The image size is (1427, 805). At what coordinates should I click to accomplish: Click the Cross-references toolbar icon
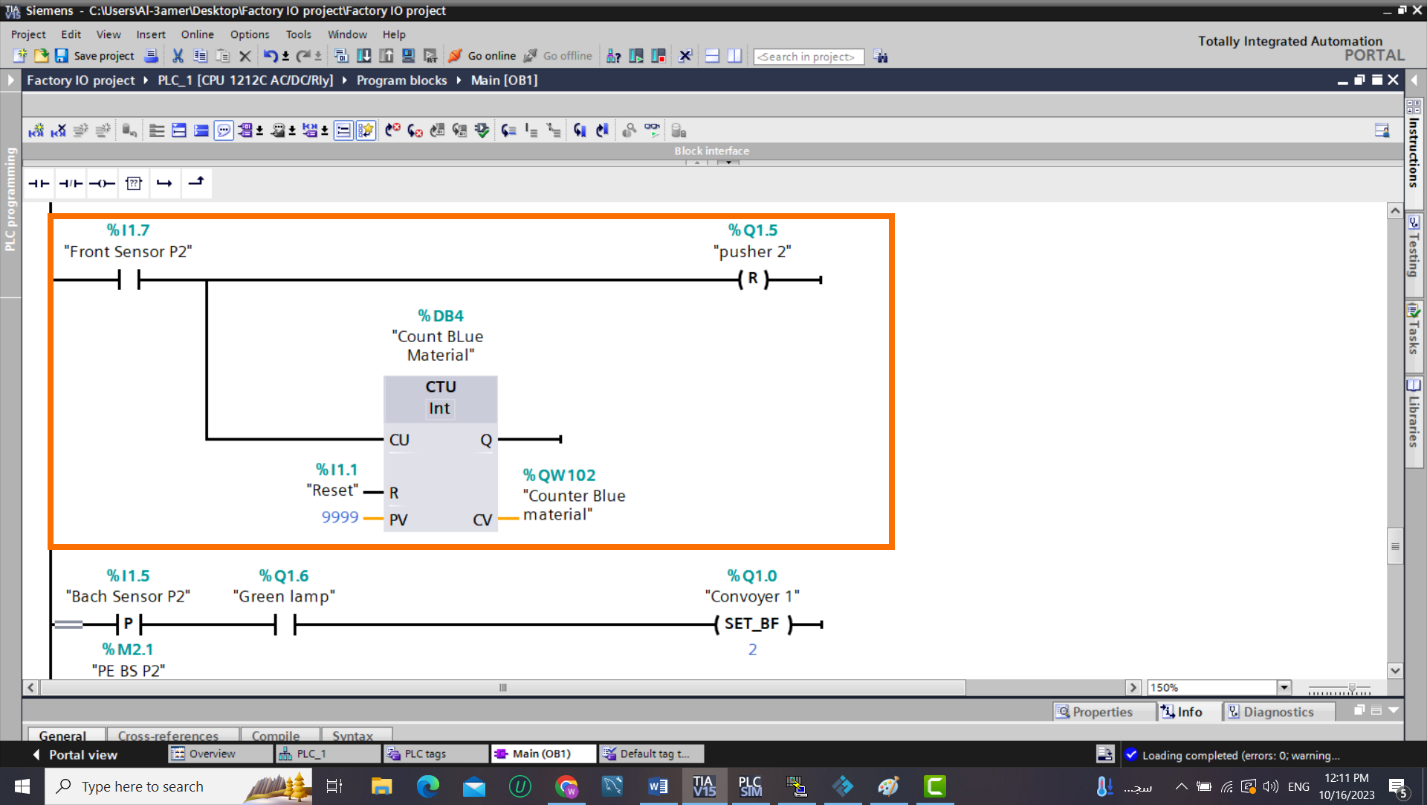[685, 56]
